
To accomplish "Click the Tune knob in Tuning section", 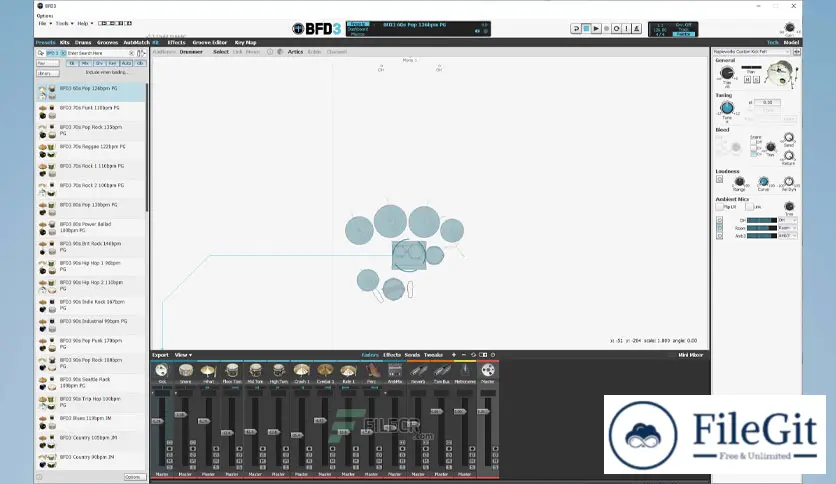I will [727, 108].
